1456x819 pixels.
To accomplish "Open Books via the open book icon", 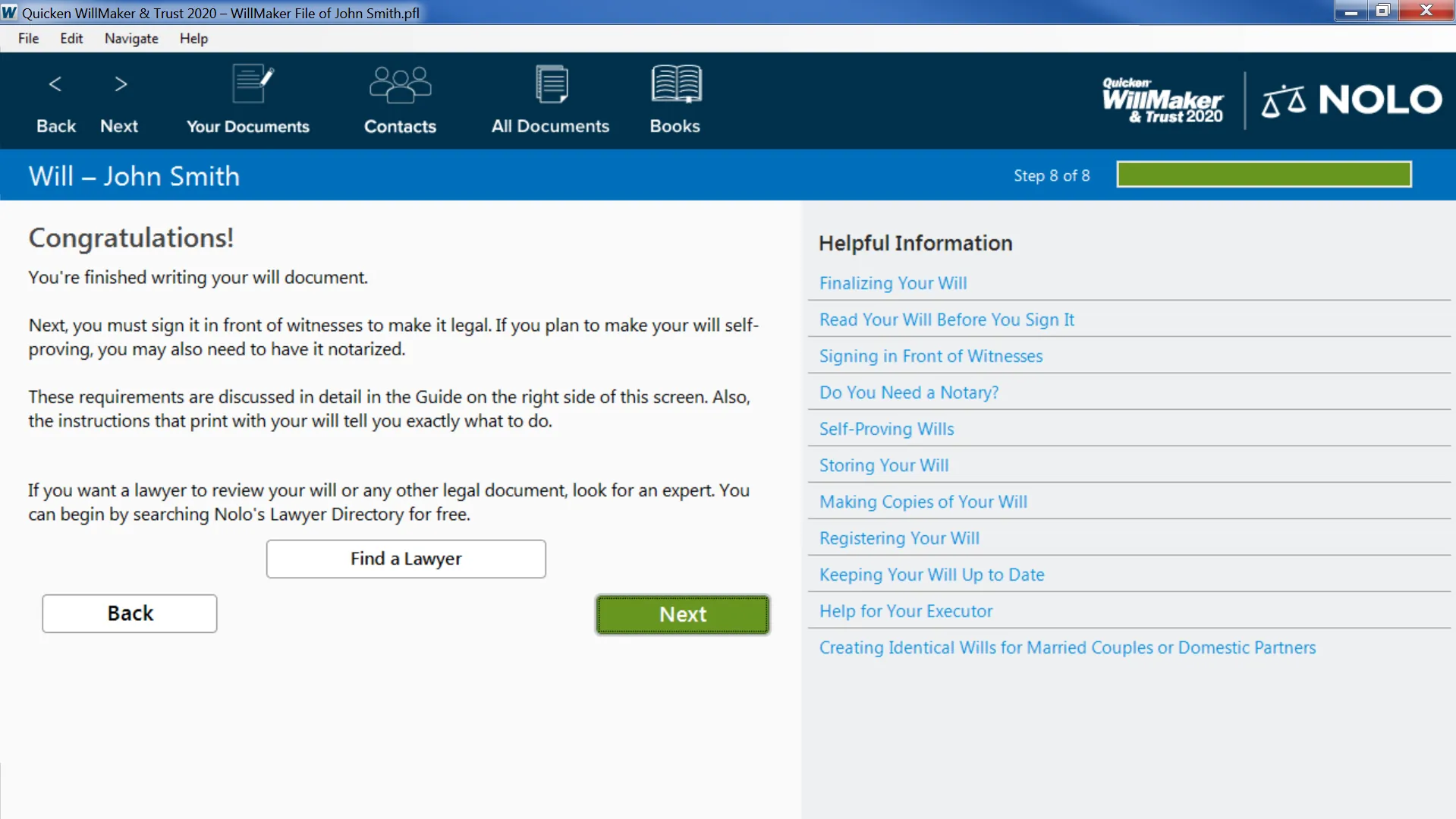I will (x=676, y=83).
